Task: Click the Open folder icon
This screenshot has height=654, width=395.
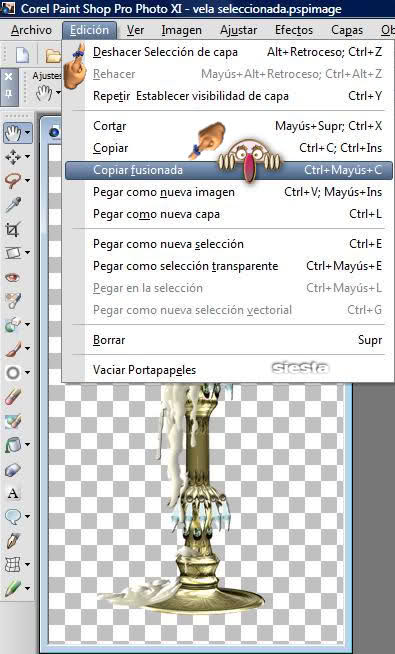Action: [x=53, y=55]
